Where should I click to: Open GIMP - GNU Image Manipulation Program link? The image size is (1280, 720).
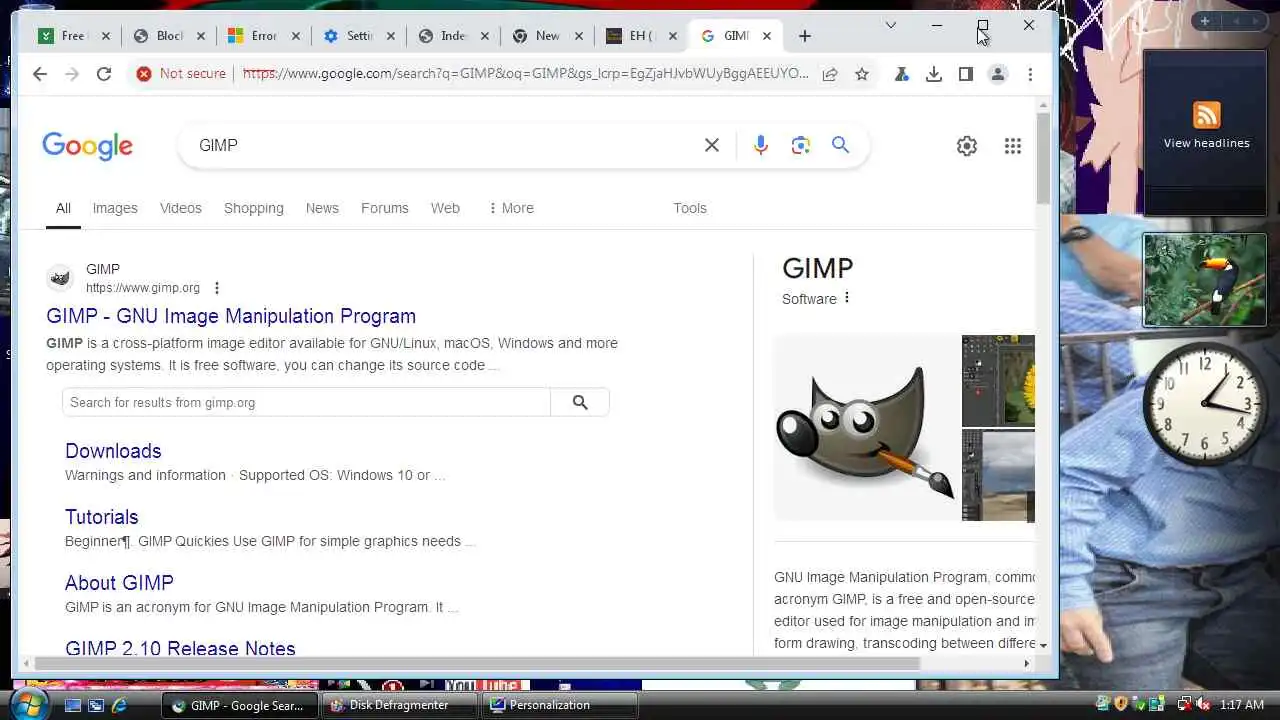(231, 316)
